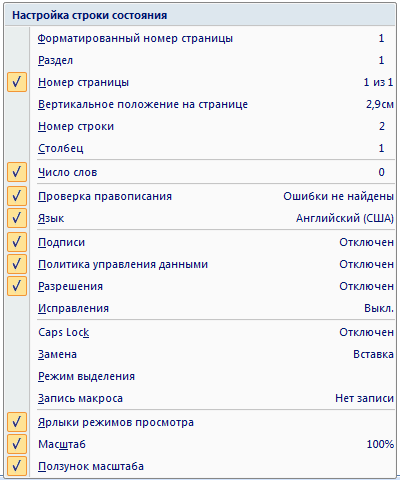The width and height of the screenshot is (400, 480).
Task: Enable the Исправления status item
Action: coord(200,308)
